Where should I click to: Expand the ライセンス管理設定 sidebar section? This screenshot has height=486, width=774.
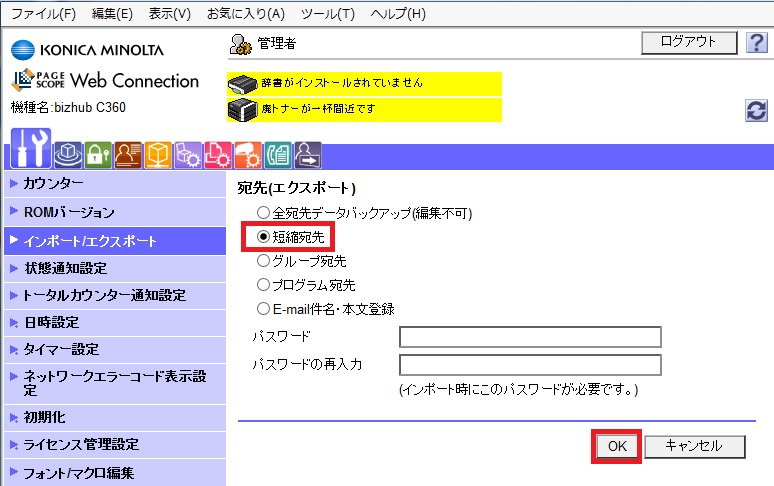81,445
